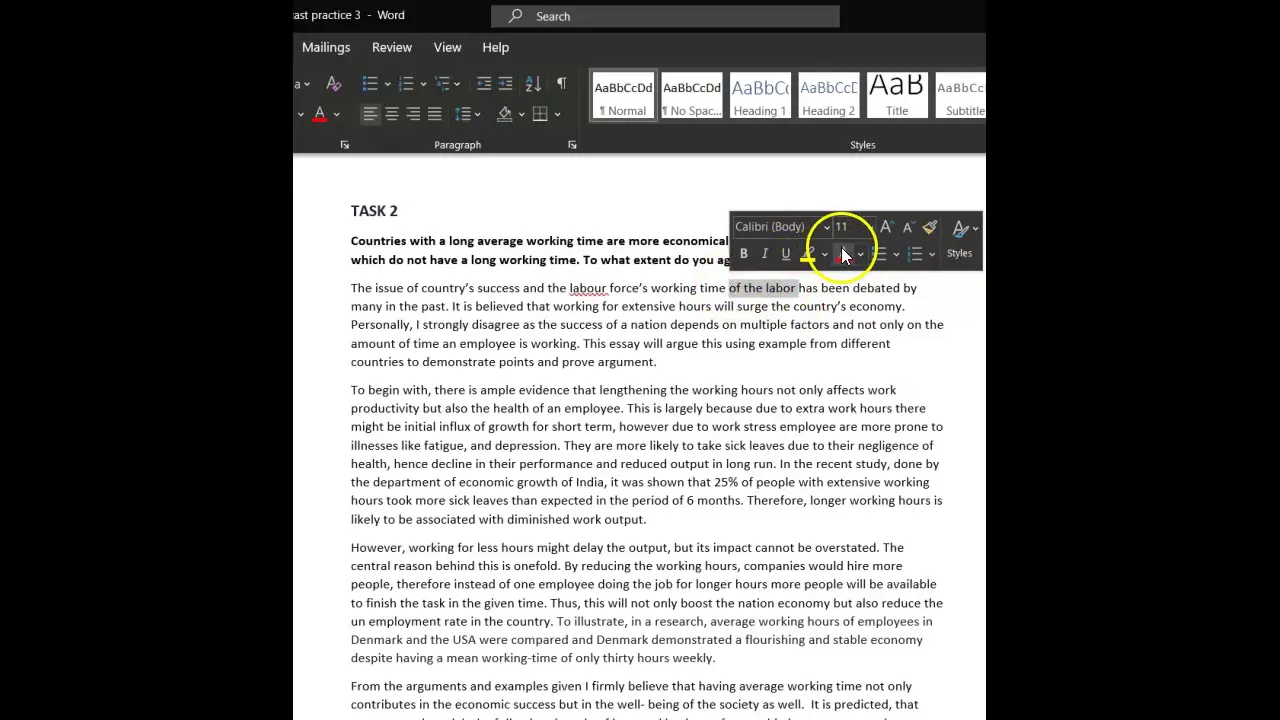Open the View ribbon tab
This screenshot has height=720, width=1280.
click(447, 47)
